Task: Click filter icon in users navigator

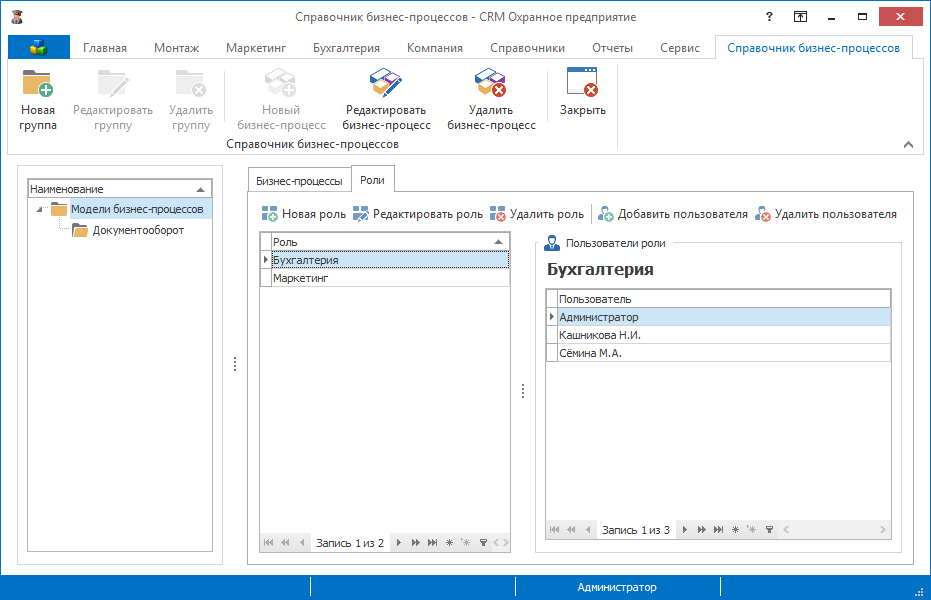Action: click(770, 529)
